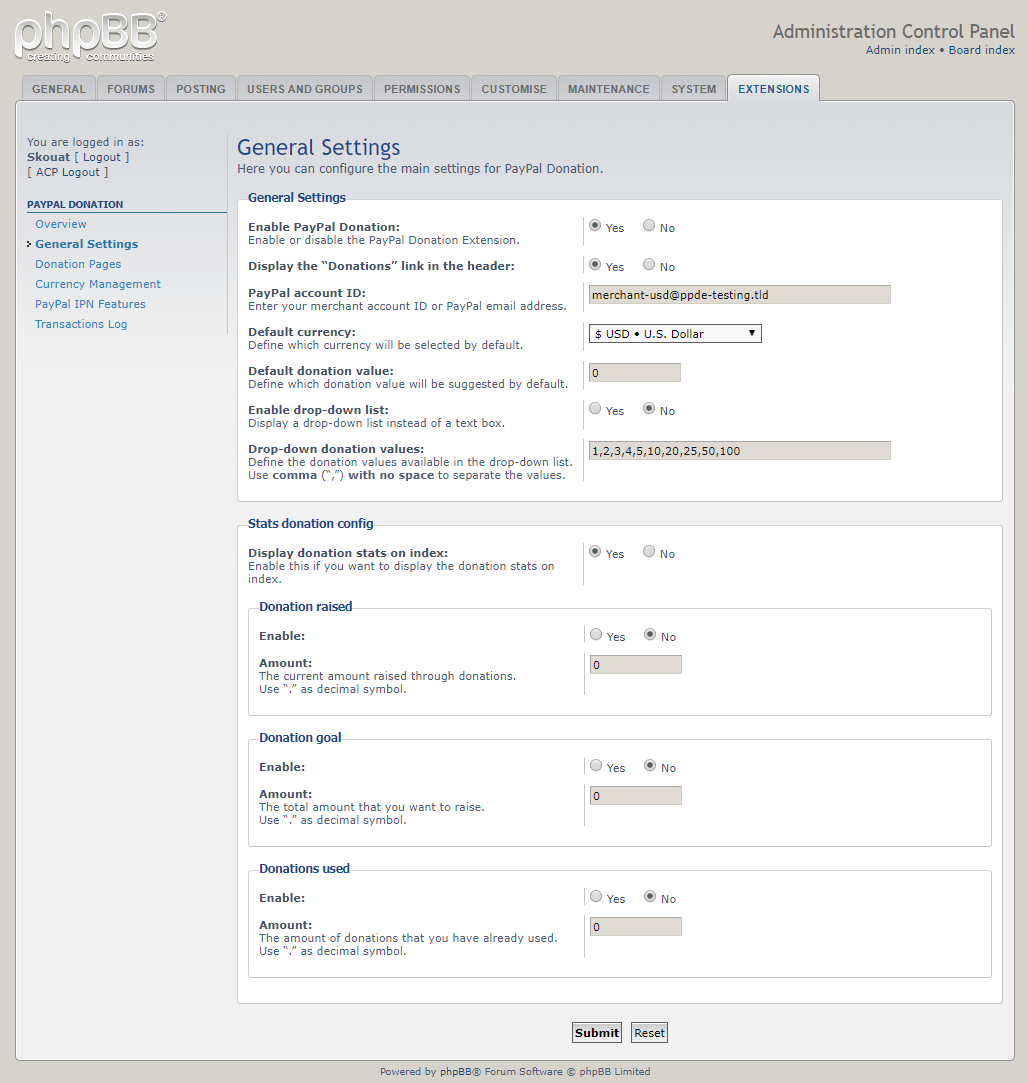Select No for displaying donation stats on index
This screenshot has height=1083, width=1028.
pyautogui.click(x=648, y=551)
